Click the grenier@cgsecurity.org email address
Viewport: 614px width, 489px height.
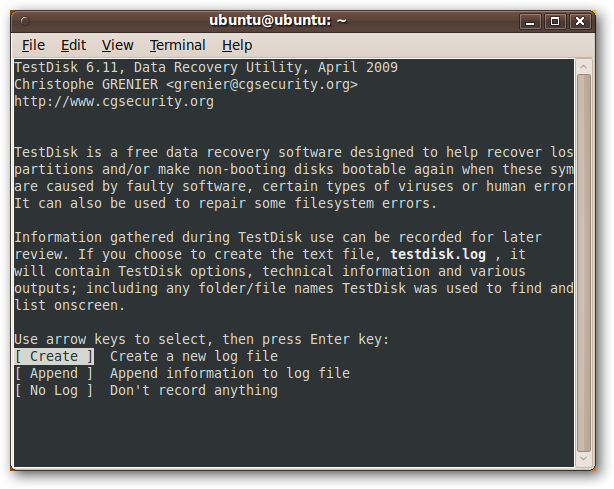[262, 85]
